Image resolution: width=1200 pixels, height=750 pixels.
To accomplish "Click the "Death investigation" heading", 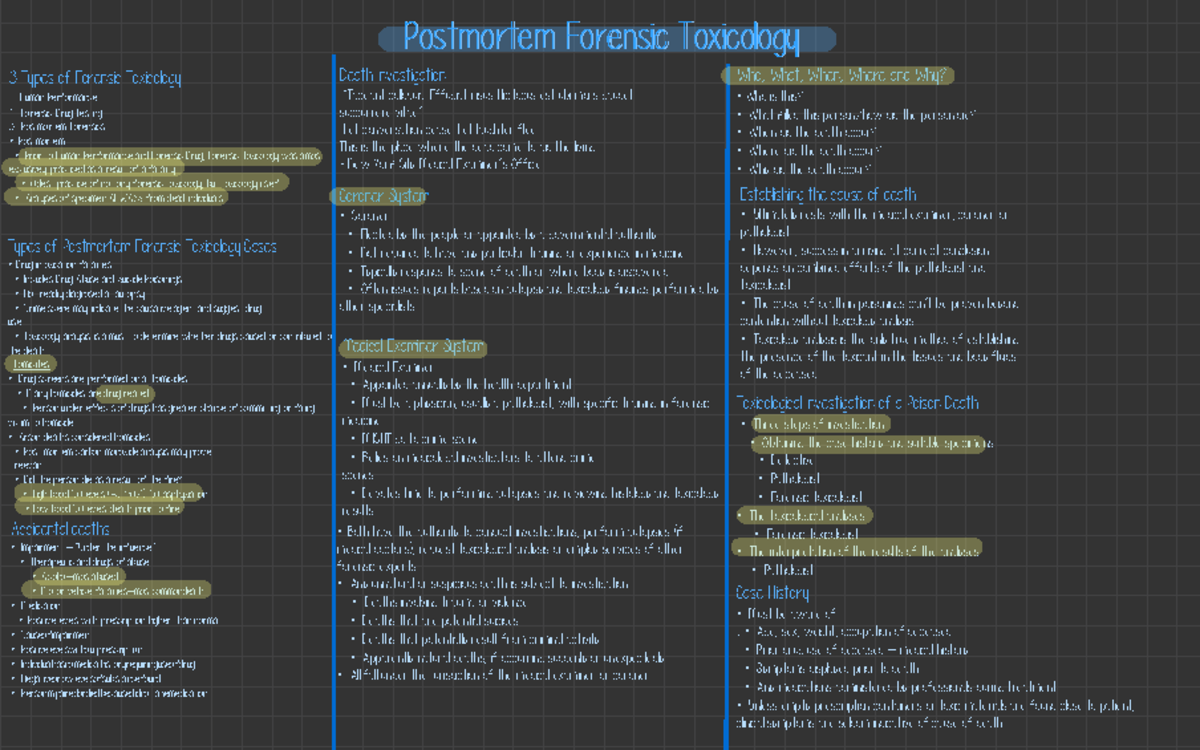I will pyautogui.click(x=392, y=75).
